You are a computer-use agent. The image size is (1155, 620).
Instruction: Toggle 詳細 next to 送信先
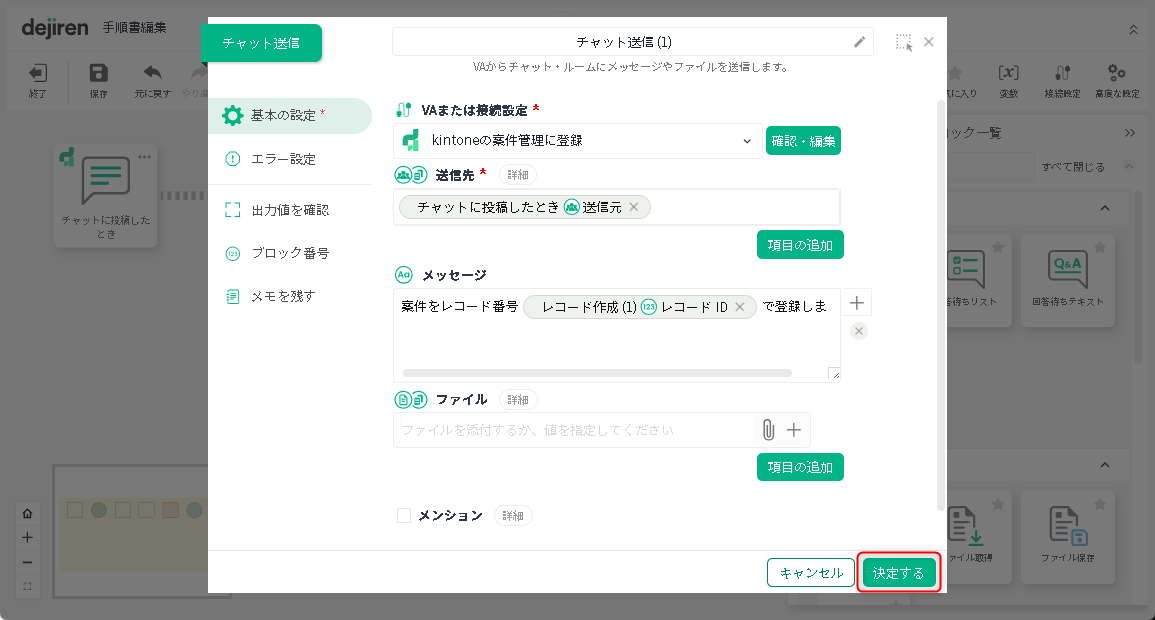[x=517, y=175]
